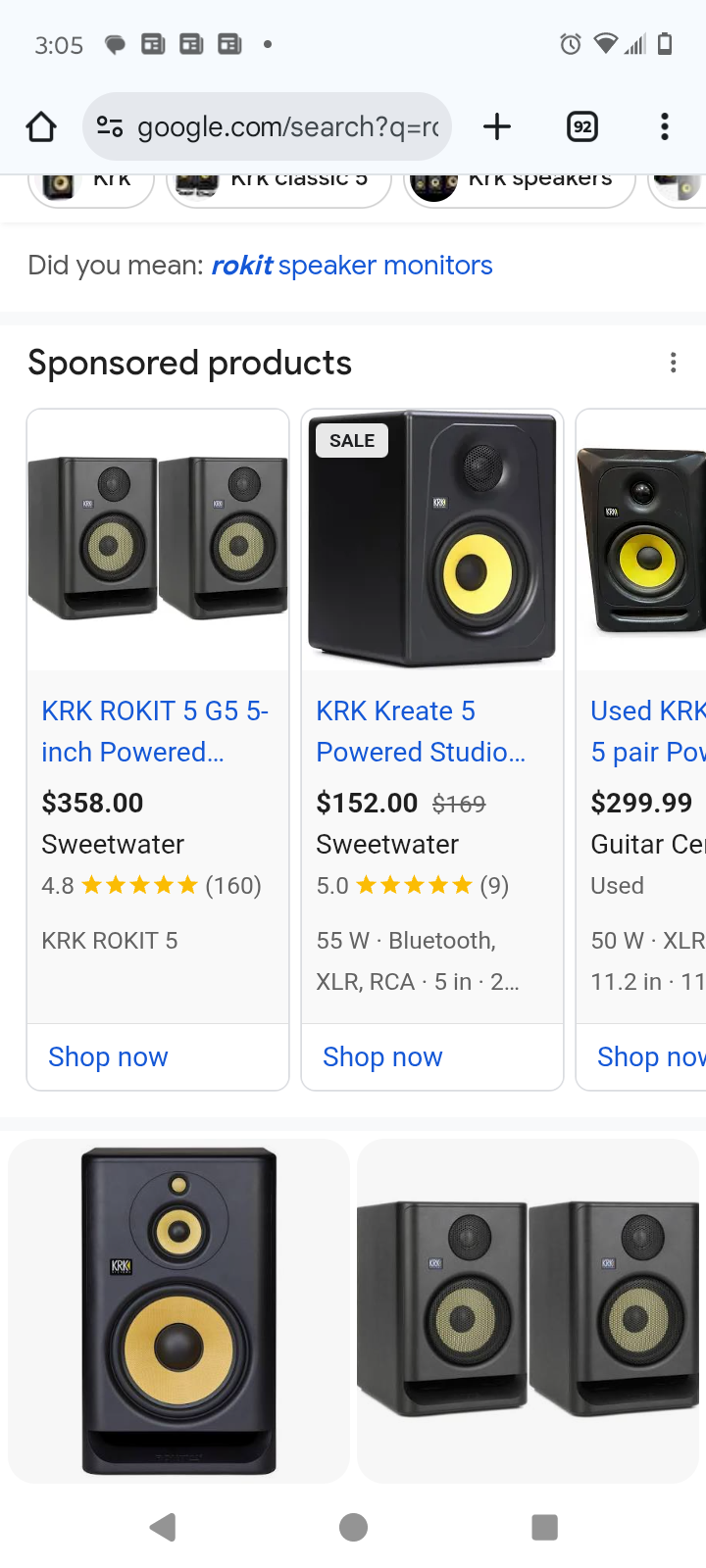Tap the KRK Kreate 5 SALE product image
This screenshot has width=706, height=1568.
click(432, 539)
